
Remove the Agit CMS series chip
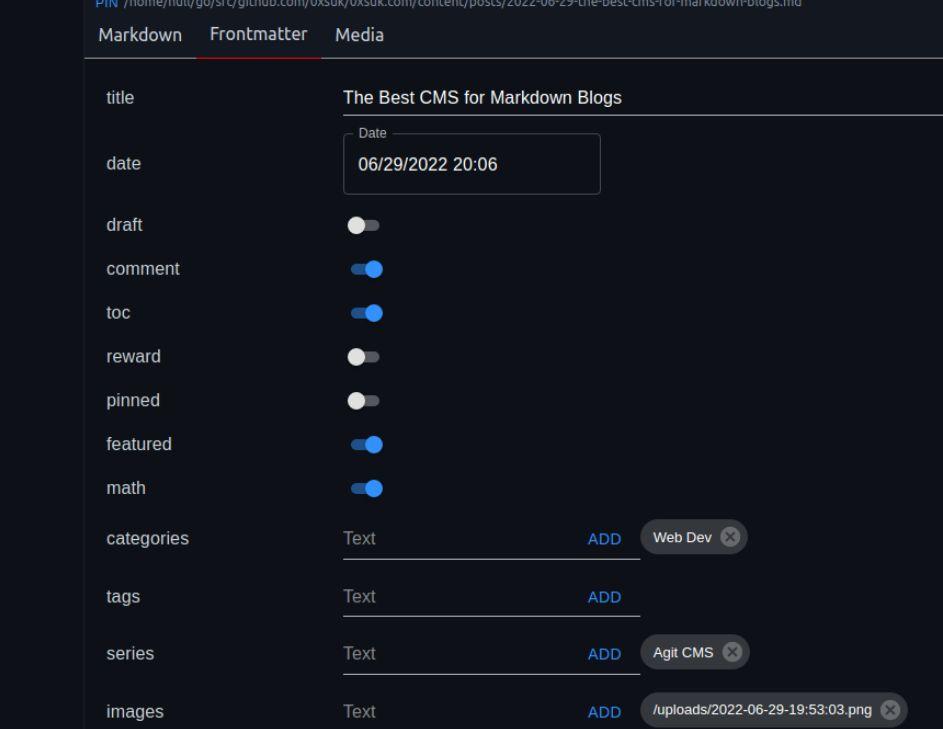coord(732,652)
